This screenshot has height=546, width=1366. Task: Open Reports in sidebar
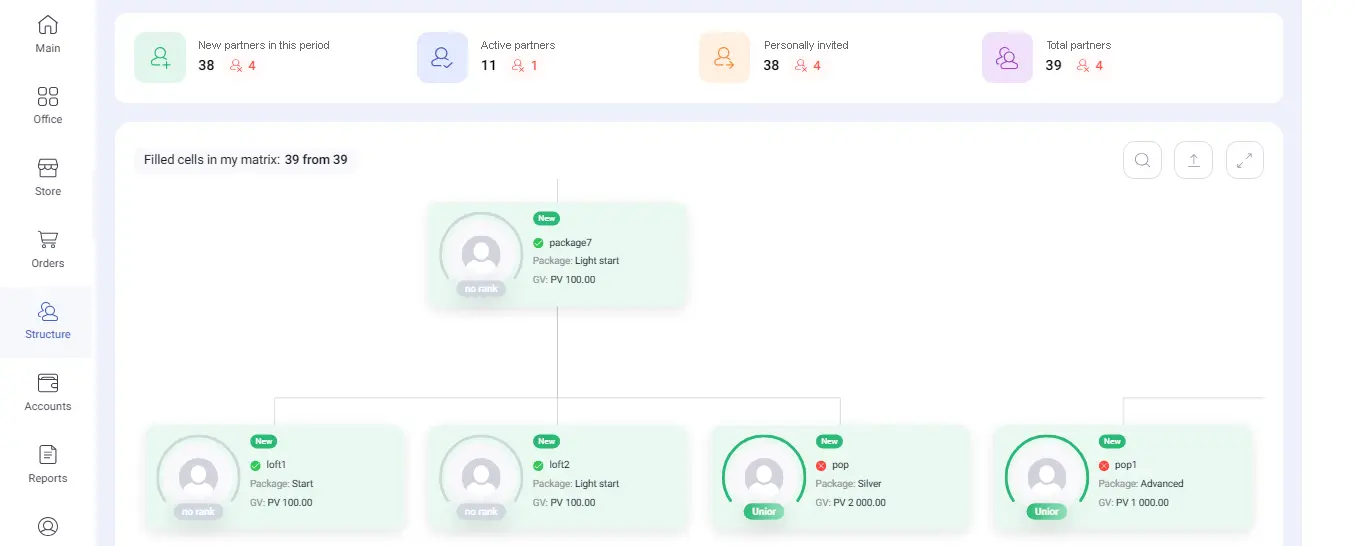coord(48,464)
